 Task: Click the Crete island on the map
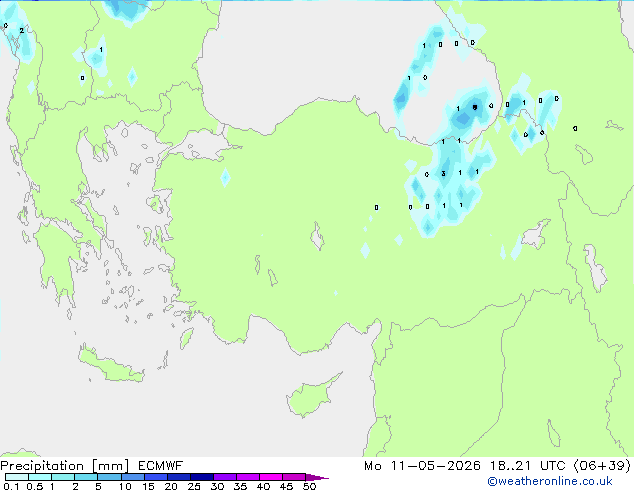[111, 365]
